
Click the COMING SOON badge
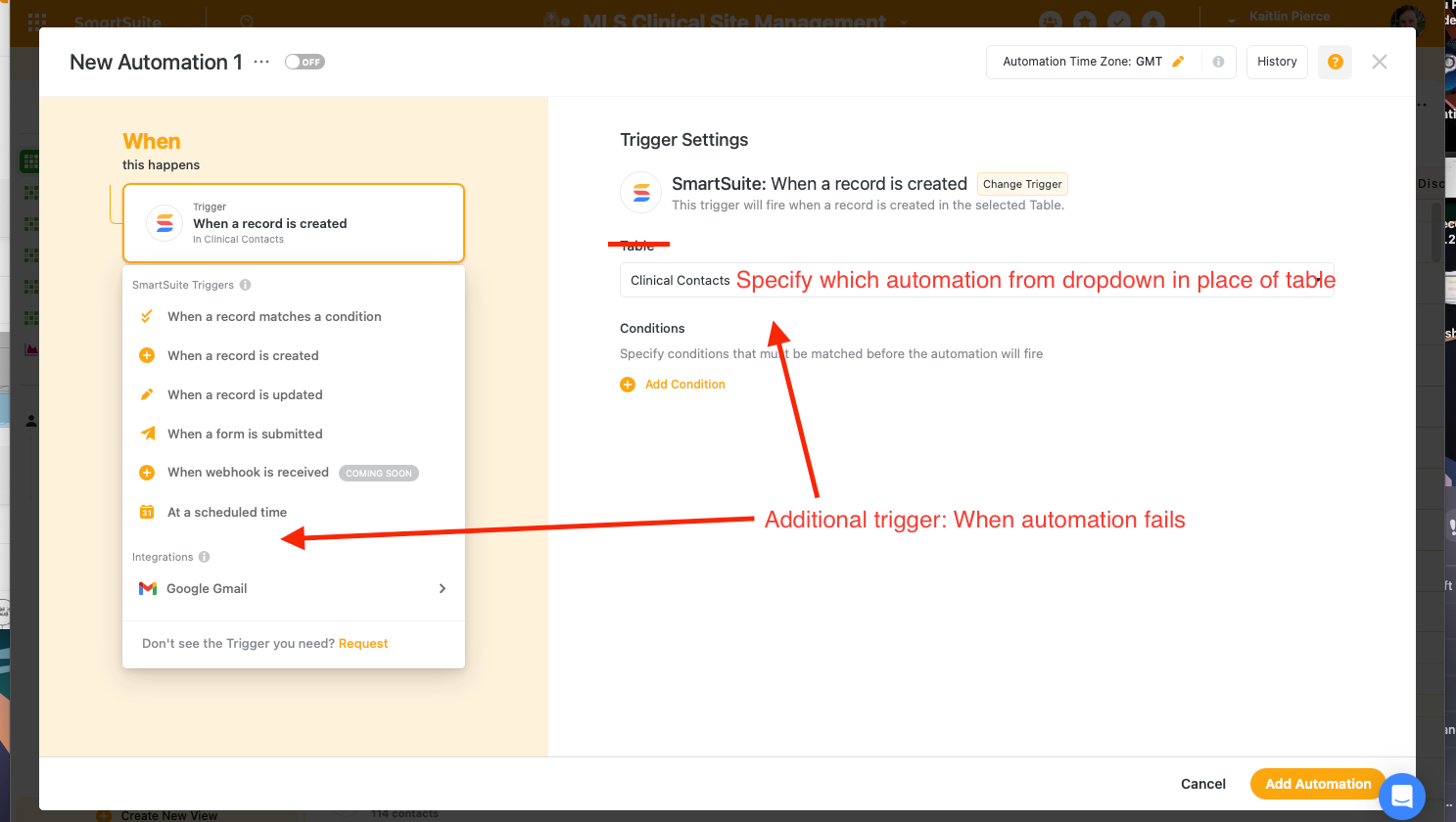tap(379, 473)
